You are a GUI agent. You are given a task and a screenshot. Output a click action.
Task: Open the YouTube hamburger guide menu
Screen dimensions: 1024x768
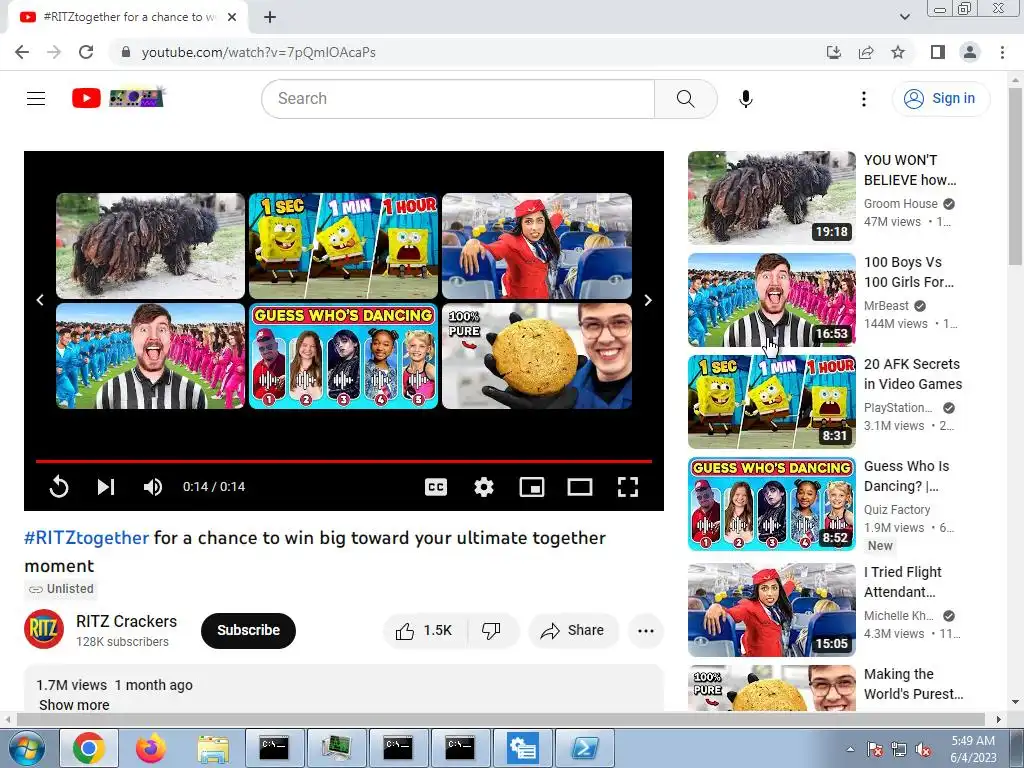tap(36, 99)
